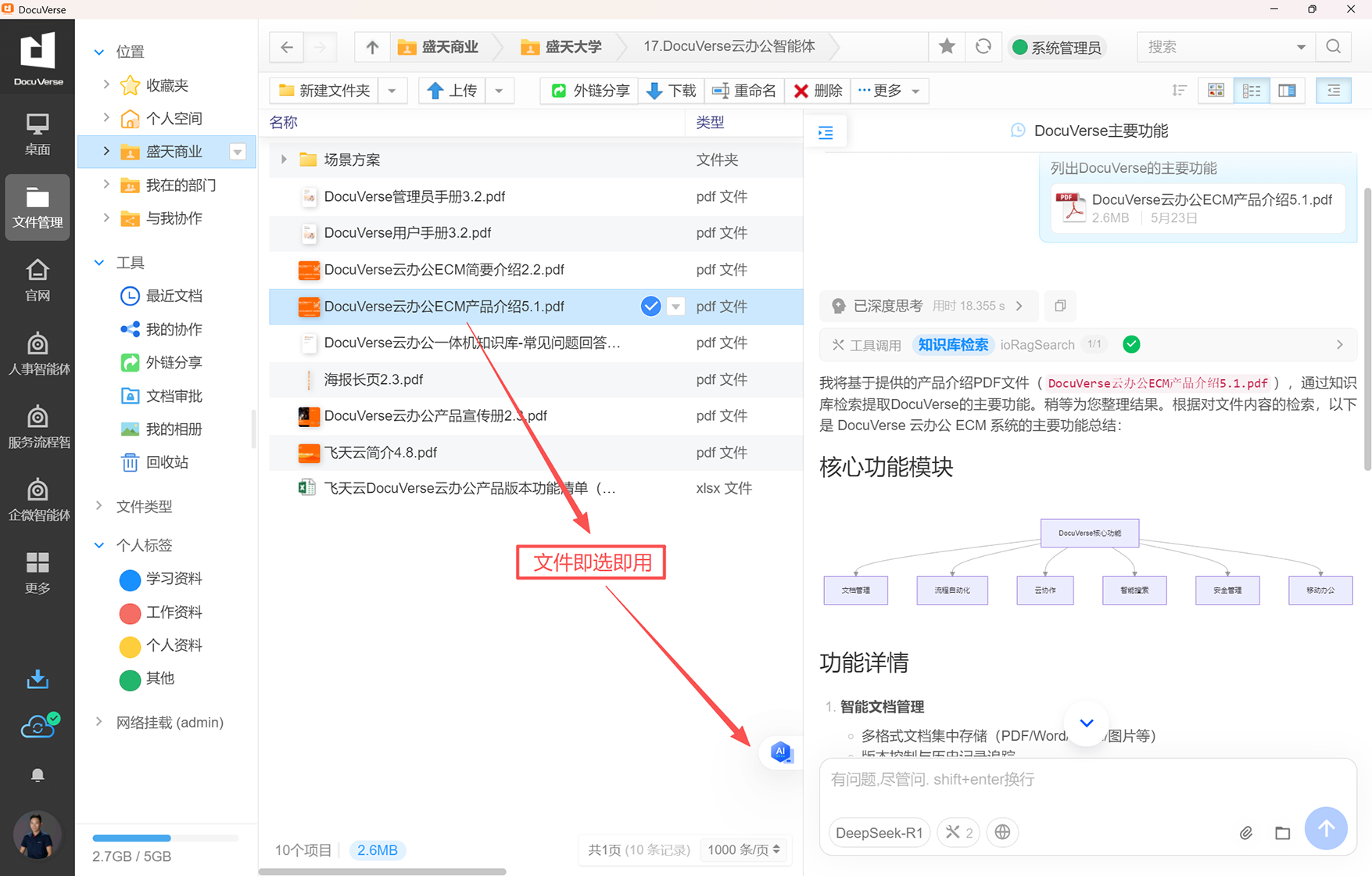Click the 外链分享 toolbar button
The height and width of the screenshot is (876, 1372).
click(x=590, y=91)
